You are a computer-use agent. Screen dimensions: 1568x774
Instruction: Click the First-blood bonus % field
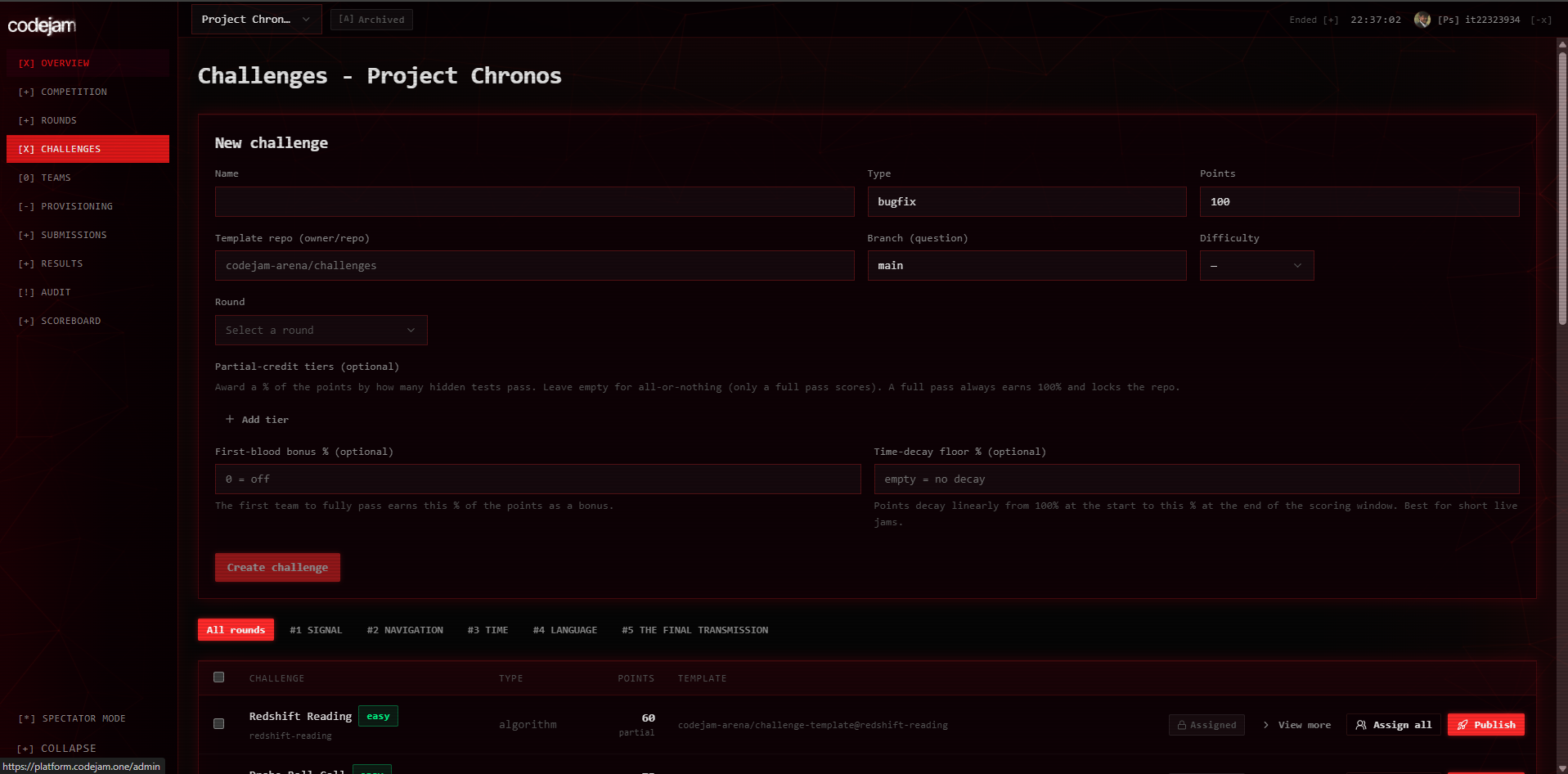[x=537, y=479]
